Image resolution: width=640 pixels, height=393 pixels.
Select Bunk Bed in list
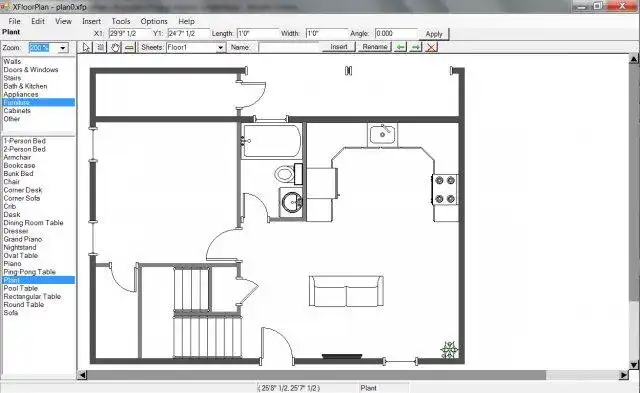click(x=18, y=173)
